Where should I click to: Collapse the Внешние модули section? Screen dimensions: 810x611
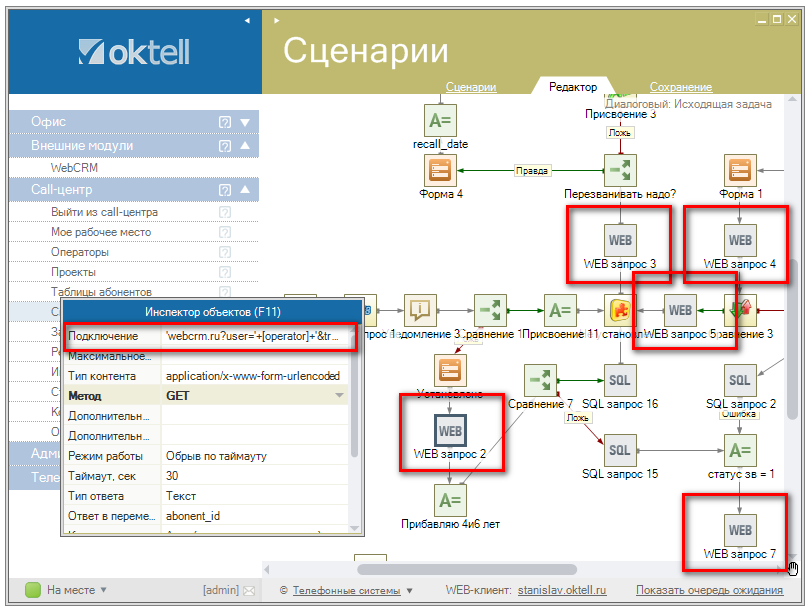[245, 146]
